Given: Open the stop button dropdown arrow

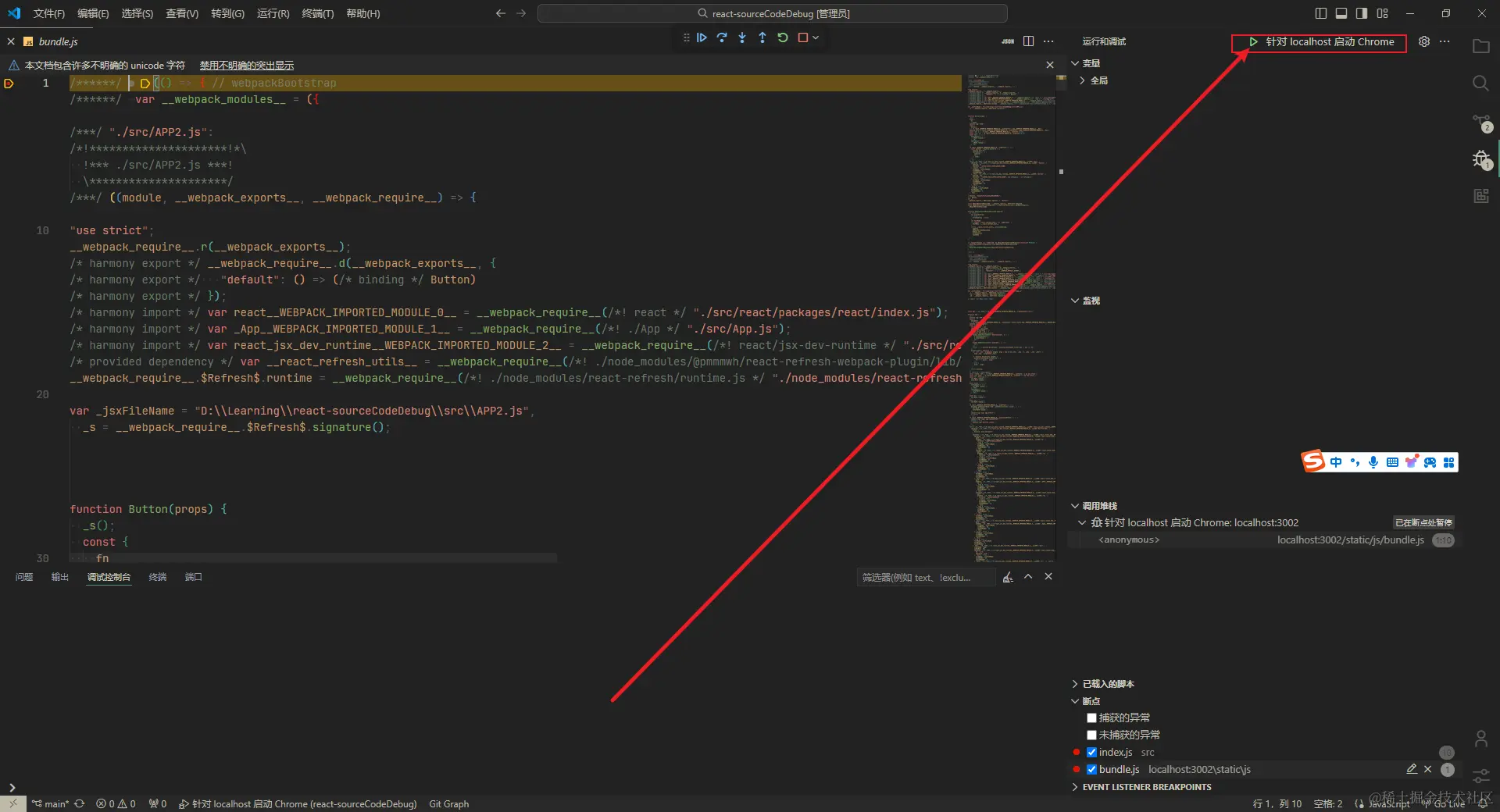Looking at the screenshot, I should click(x=816, y=37).
